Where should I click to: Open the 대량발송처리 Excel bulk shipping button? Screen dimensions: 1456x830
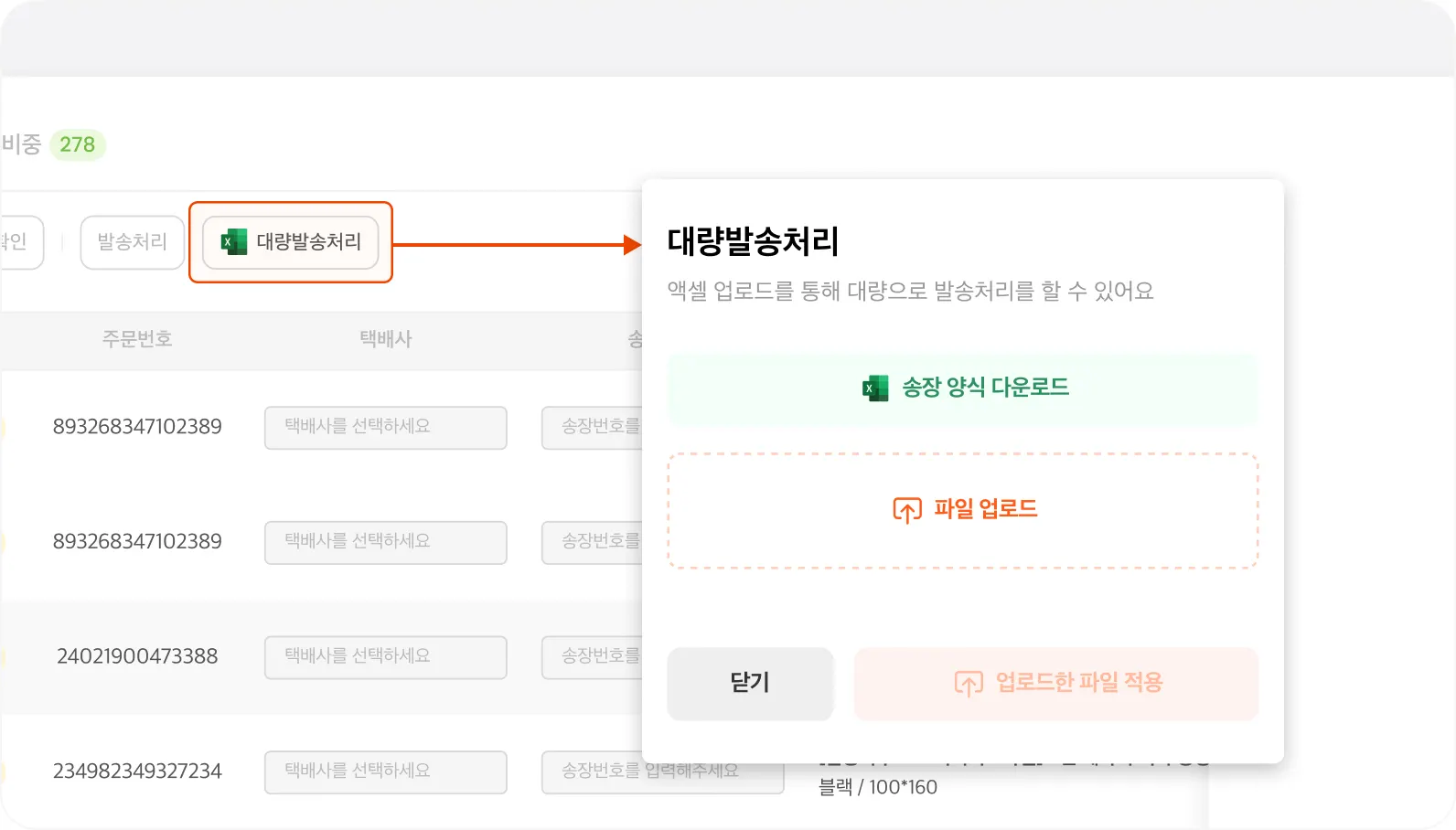(x=291, y=242)
